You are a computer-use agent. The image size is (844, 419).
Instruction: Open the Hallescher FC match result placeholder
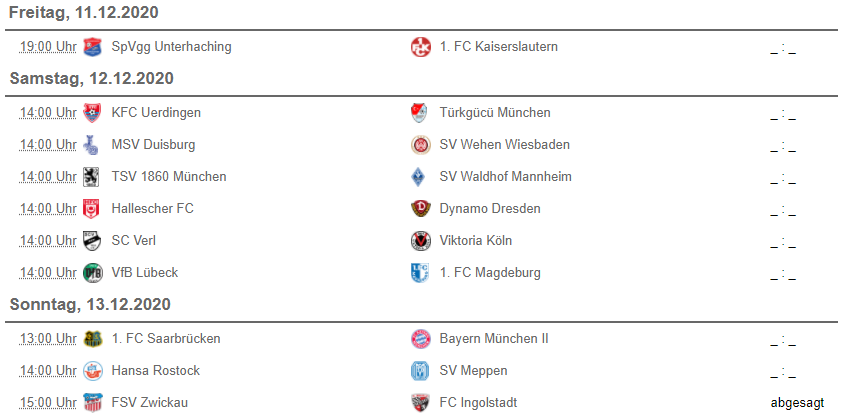(783, 211)
